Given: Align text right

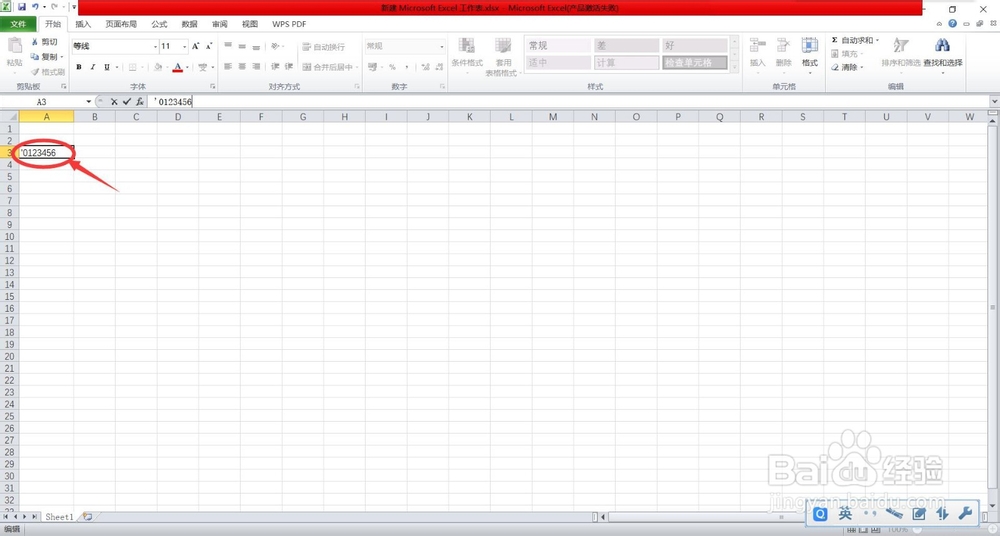Looking at the screenshot, I should [x=256, y=66].
